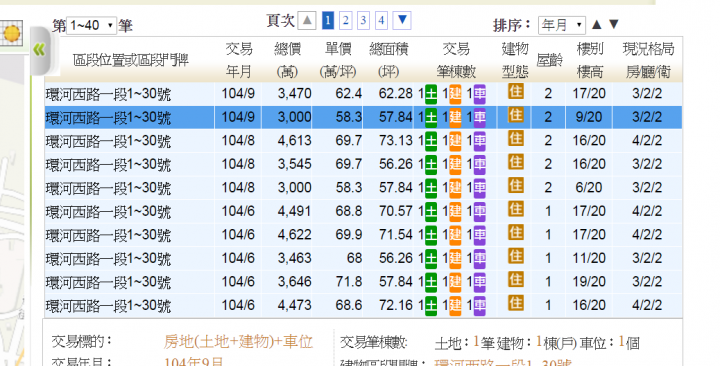Click the 單價(萬/坪) column header
Image resolution: width=720 pixels, height=366 pixels.
pos(338,60)
